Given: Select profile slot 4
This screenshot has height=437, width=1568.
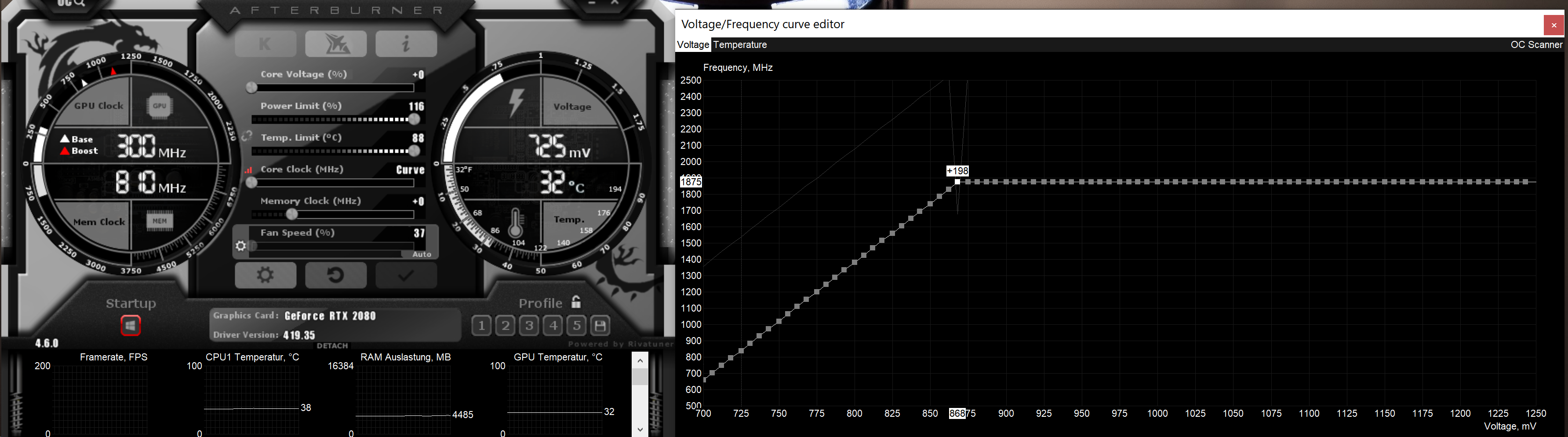Looking at the screenshot, I should pos(553,326).
